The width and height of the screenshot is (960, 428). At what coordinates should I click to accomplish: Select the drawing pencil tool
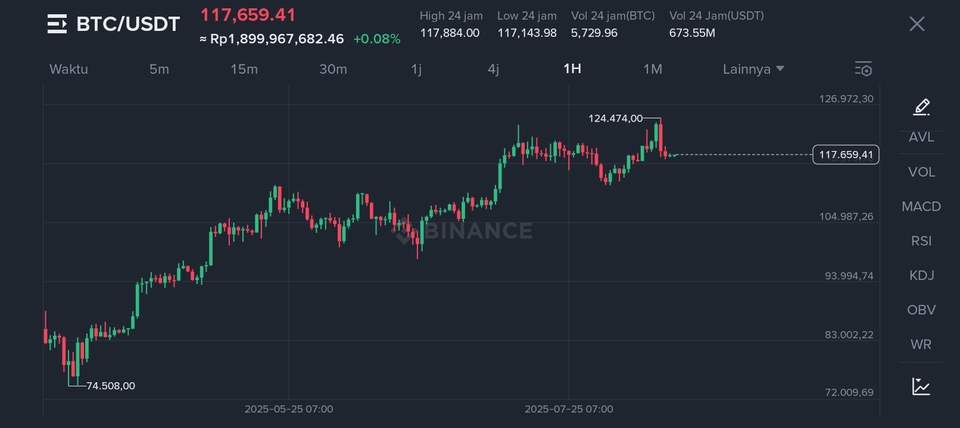pyautogui.click(x=921, y=107)
